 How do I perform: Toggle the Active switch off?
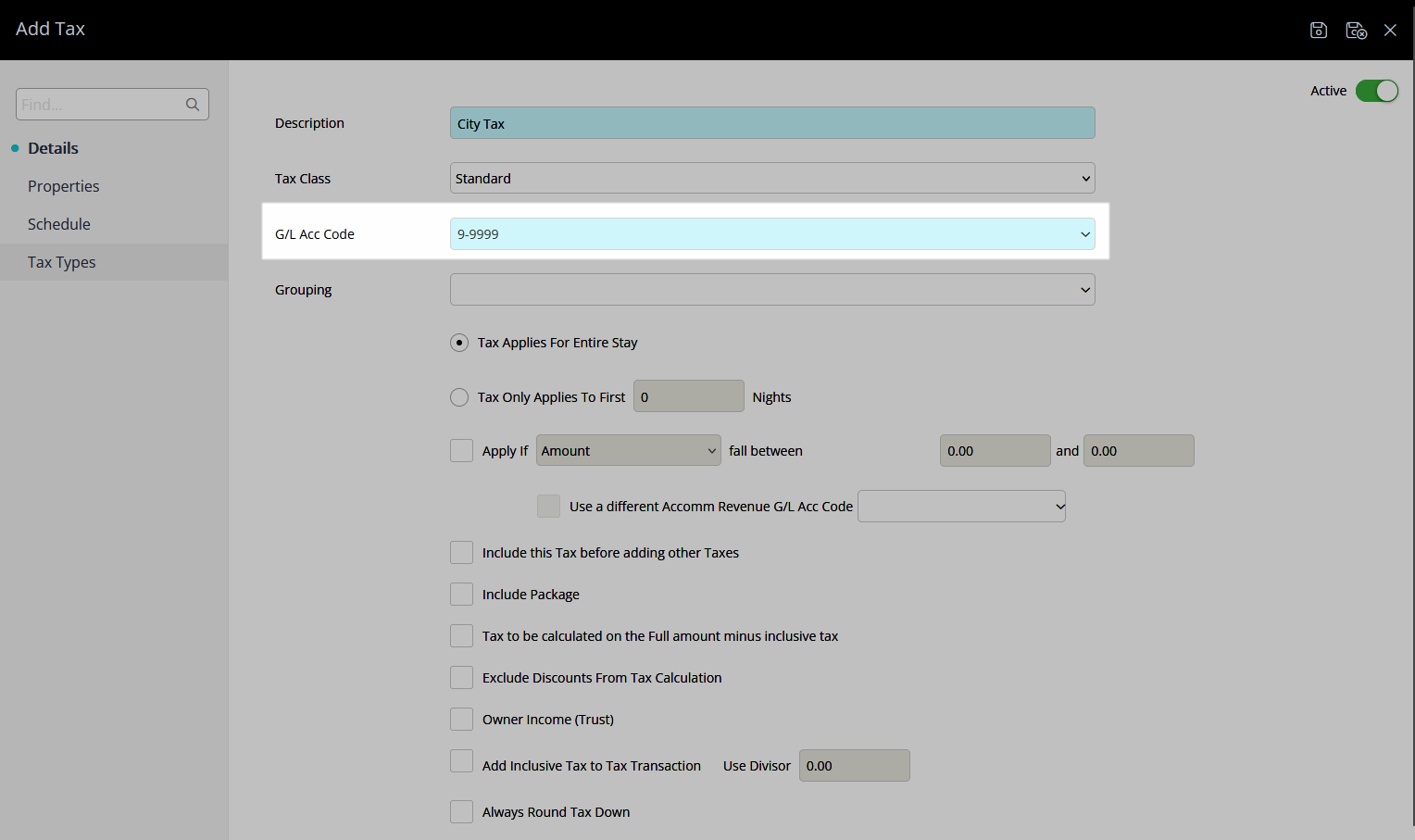click(x=1377, y=91)
